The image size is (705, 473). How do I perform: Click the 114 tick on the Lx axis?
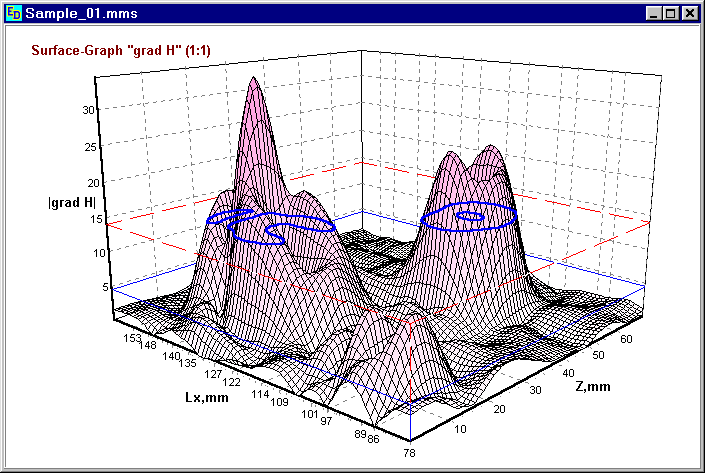[x=264, y=394]
